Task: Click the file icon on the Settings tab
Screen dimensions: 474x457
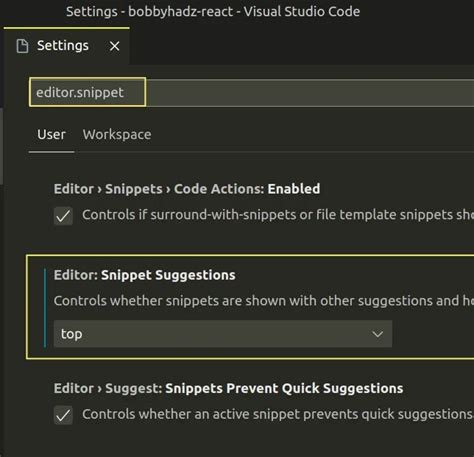Action: 22,46
